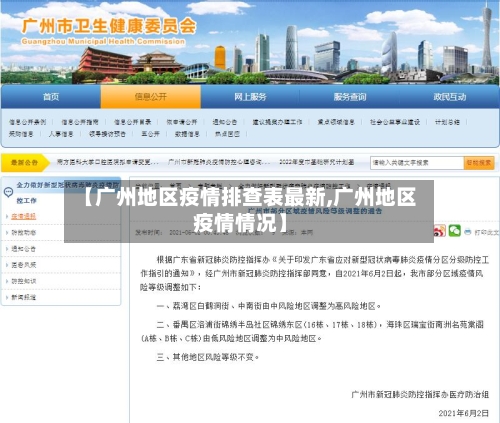Open 新闻报道 in the left sidebar
The height and width of the screenshot is (423, 500).
(23, 297)
